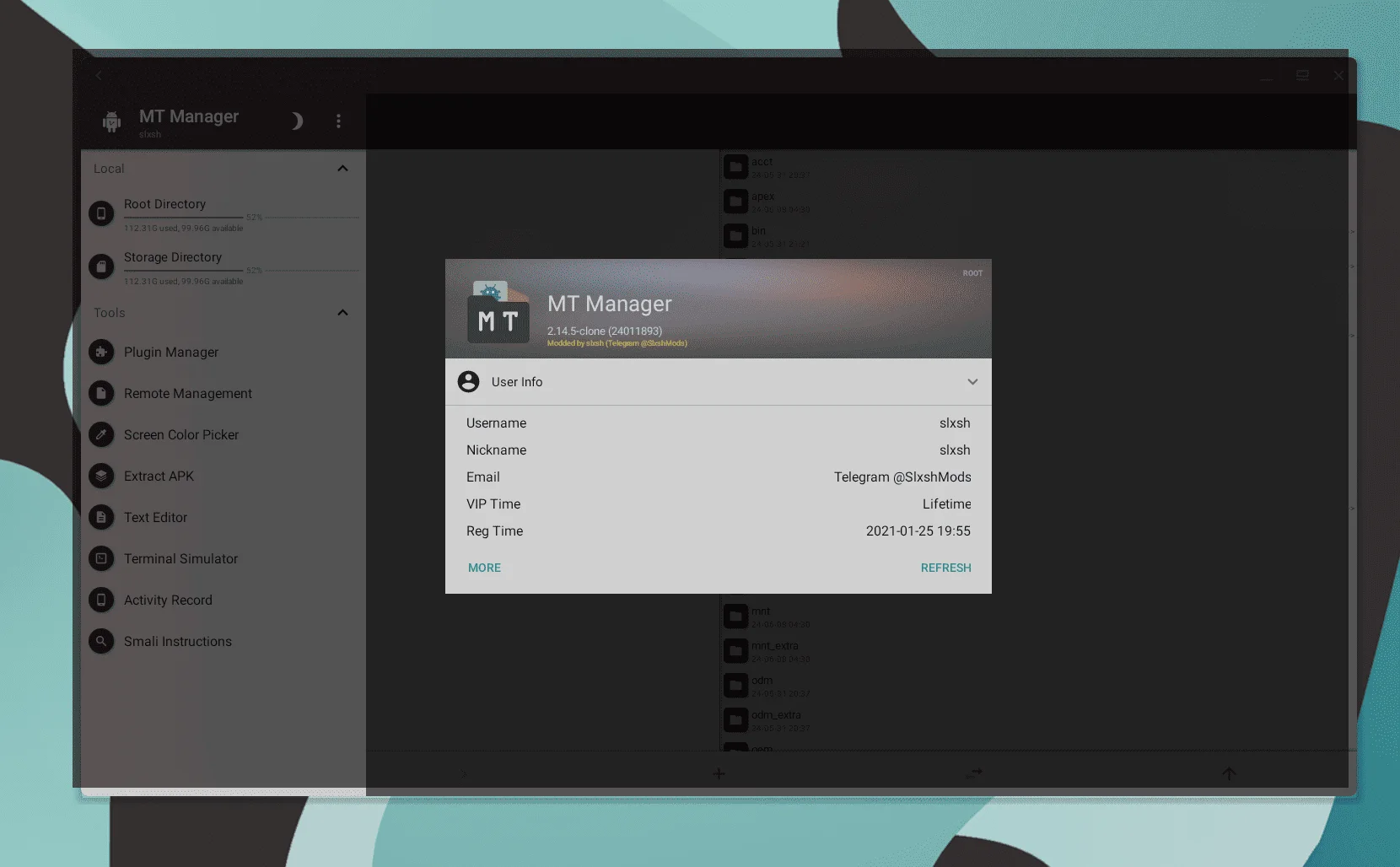This screenshot has width=1400, height=867.
Task: Click the Plugin Manager puzzle icon
Action: (x=101, y=352)
